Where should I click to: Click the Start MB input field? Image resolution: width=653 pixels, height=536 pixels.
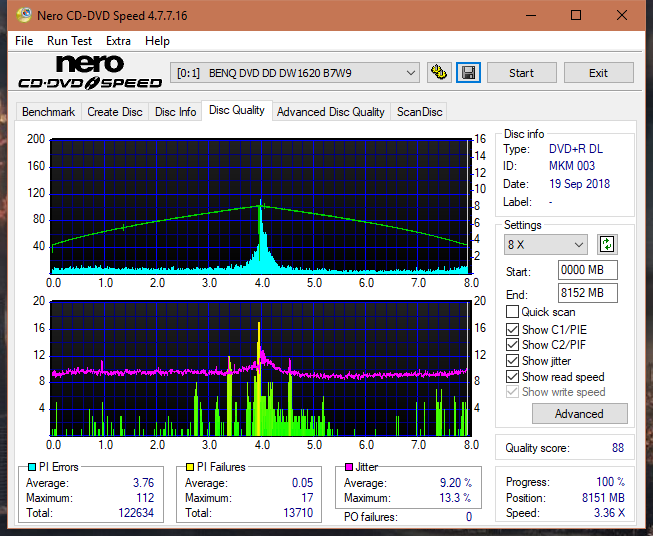point(587,270)
